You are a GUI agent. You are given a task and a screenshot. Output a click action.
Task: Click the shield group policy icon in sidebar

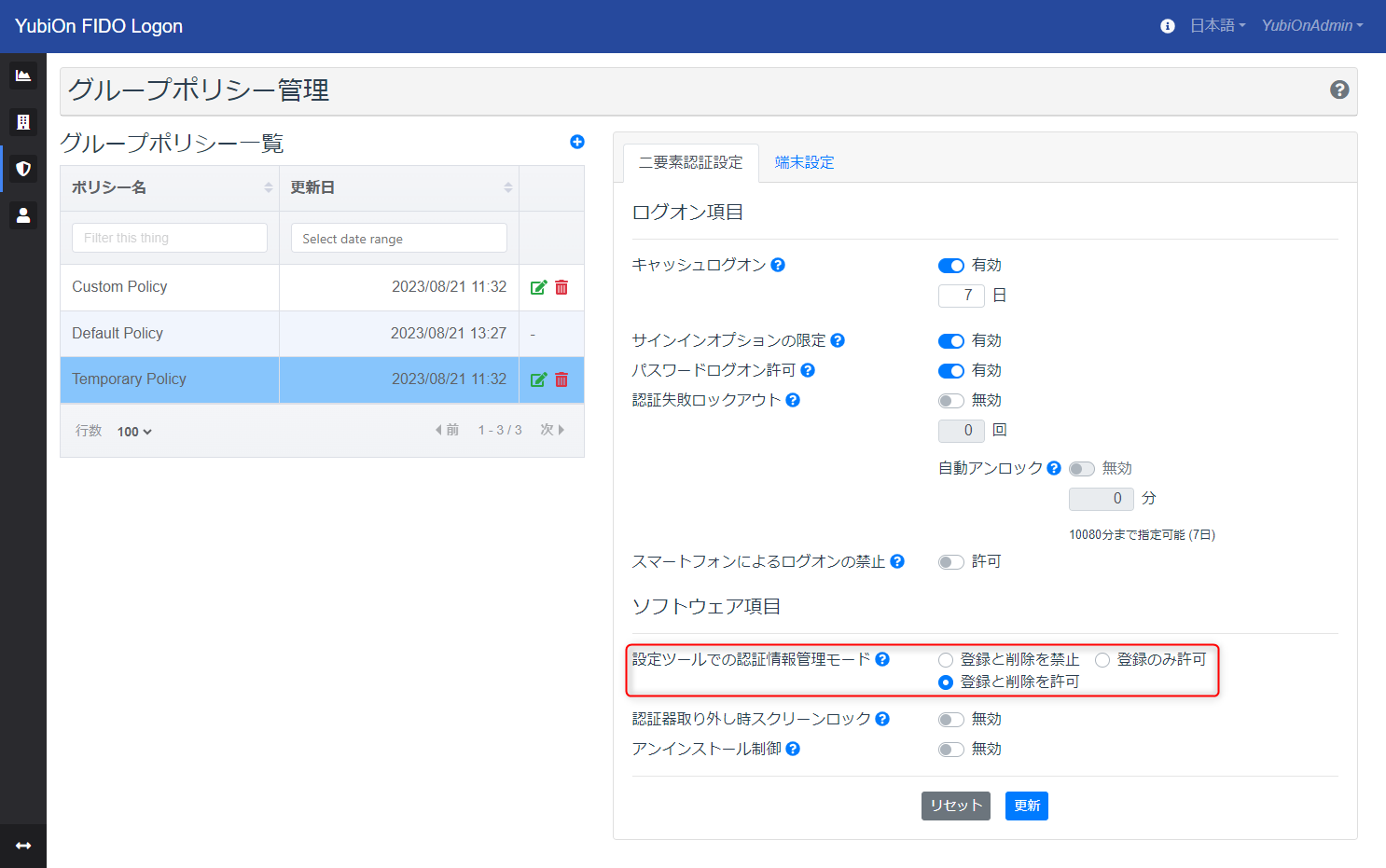click(23, 169)
